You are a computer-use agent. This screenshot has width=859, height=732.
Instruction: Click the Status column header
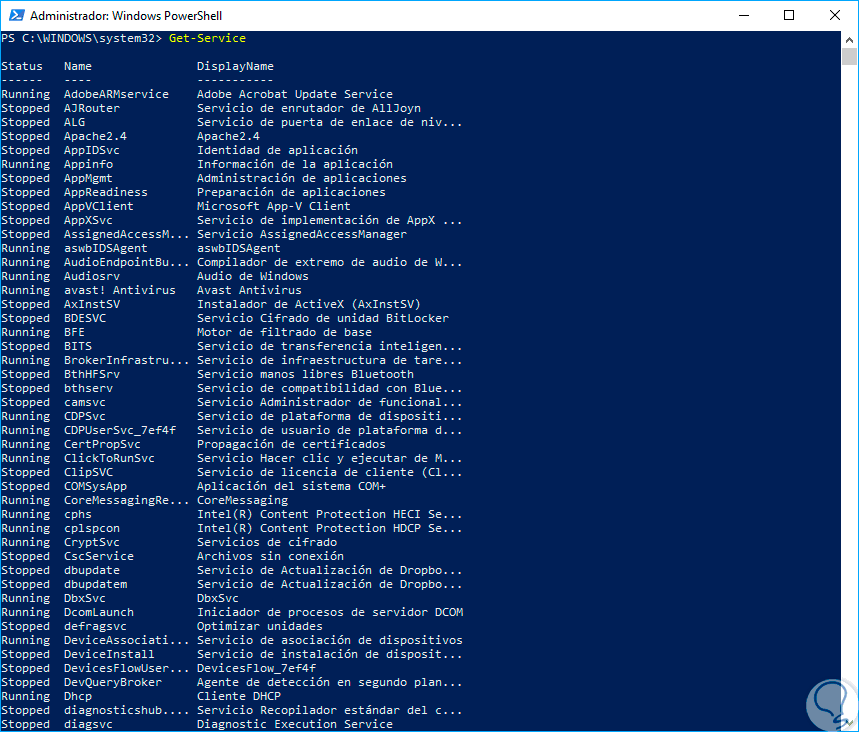tap(22, 66)
